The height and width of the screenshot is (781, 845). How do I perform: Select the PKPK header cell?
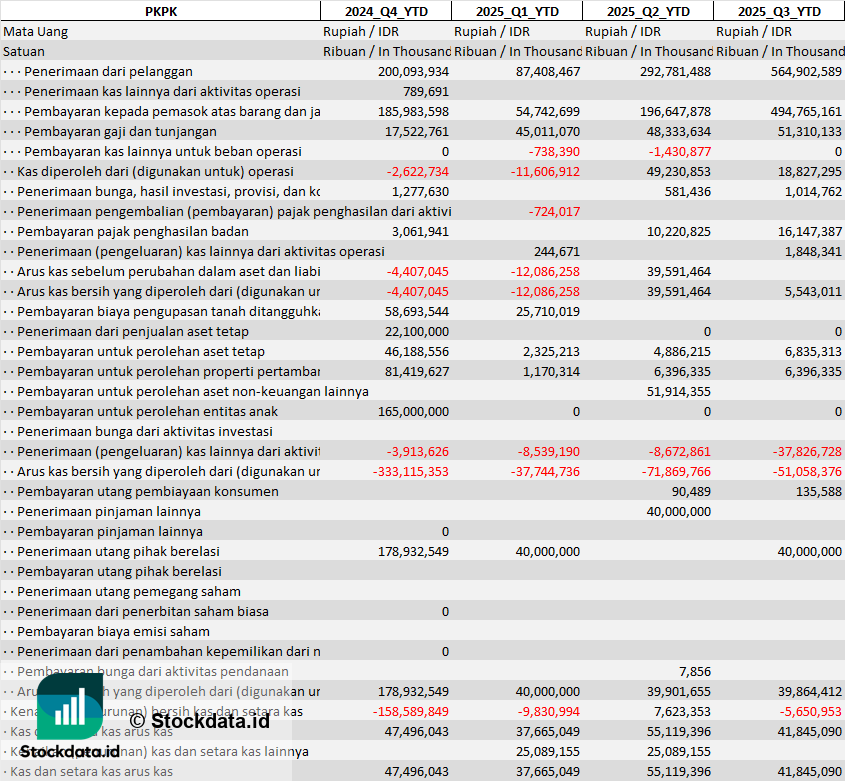(160, 11)
